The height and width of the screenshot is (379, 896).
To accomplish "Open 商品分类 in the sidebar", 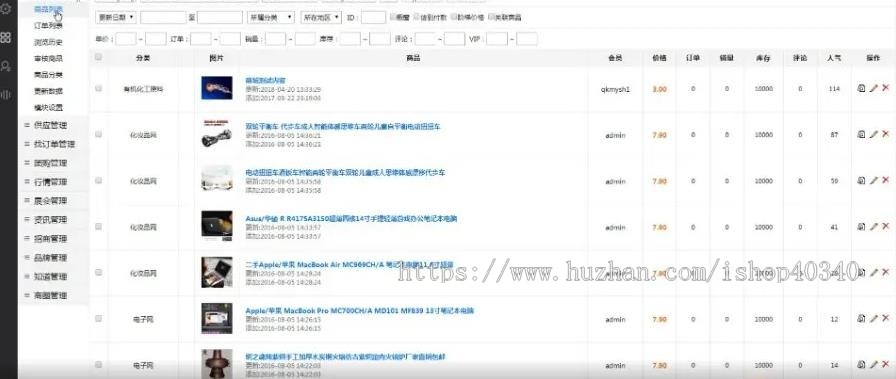I will click(x=49, y=75).
